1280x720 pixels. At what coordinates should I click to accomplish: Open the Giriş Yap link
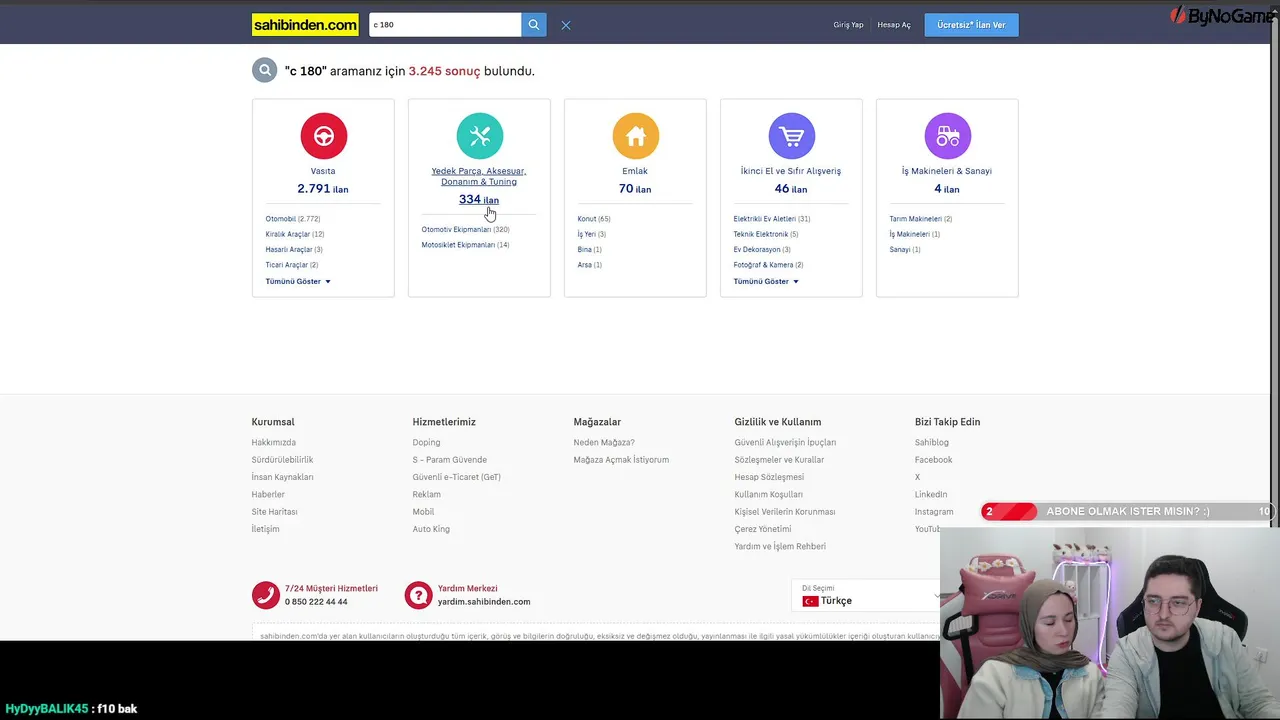point(848,25)
